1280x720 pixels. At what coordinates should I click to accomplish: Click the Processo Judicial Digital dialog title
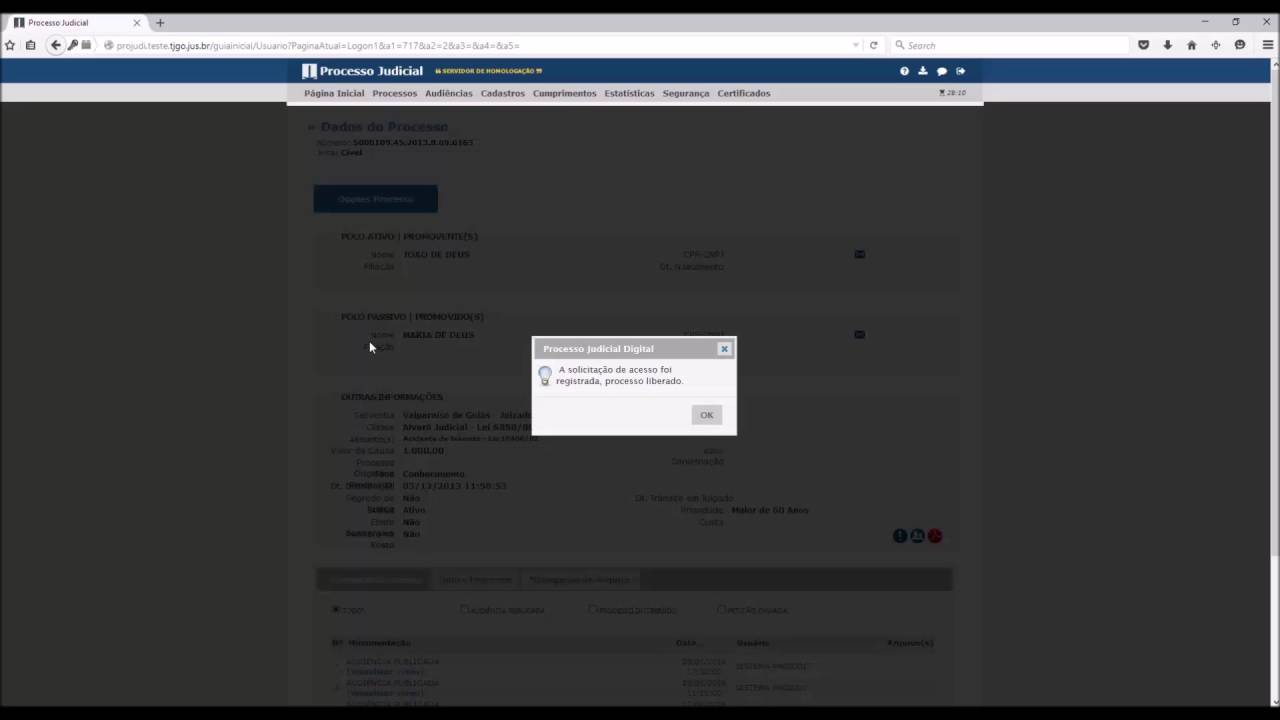pyautogui.click(x=598, y=349)
